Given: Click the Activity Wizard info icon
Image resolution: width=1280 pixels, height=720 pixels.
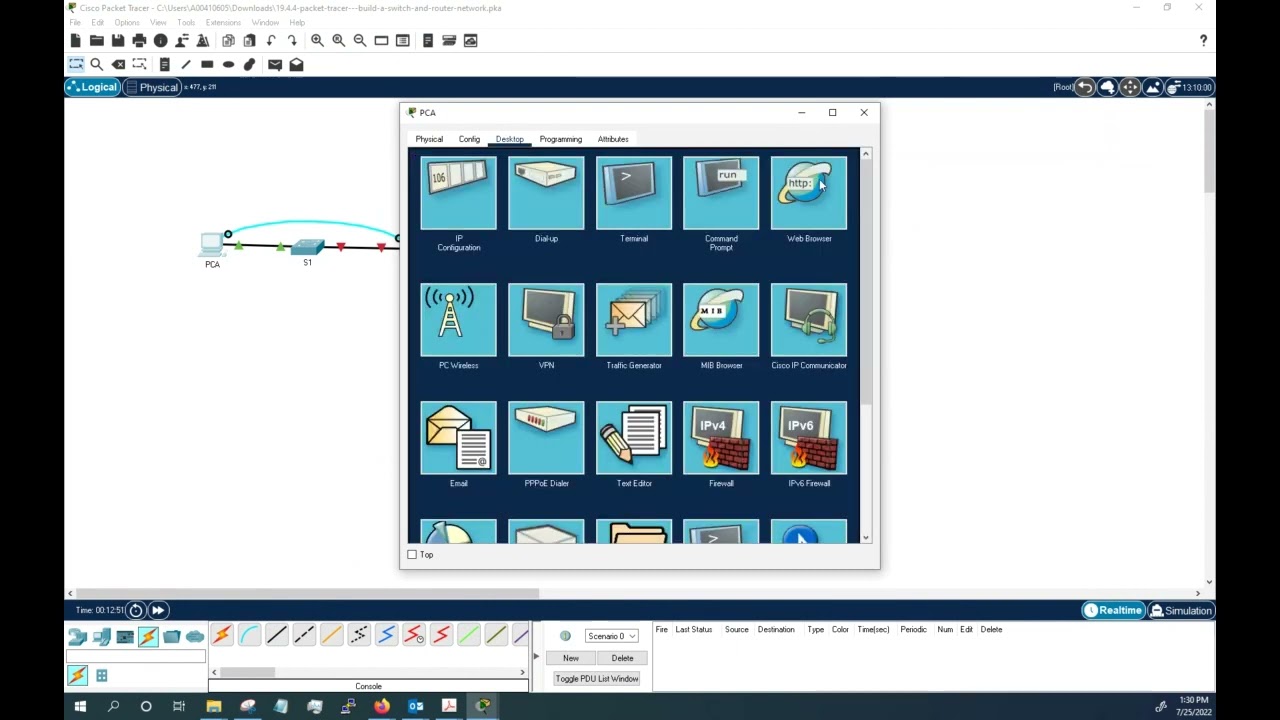Looking at the screenshot, I should [160, 40].
